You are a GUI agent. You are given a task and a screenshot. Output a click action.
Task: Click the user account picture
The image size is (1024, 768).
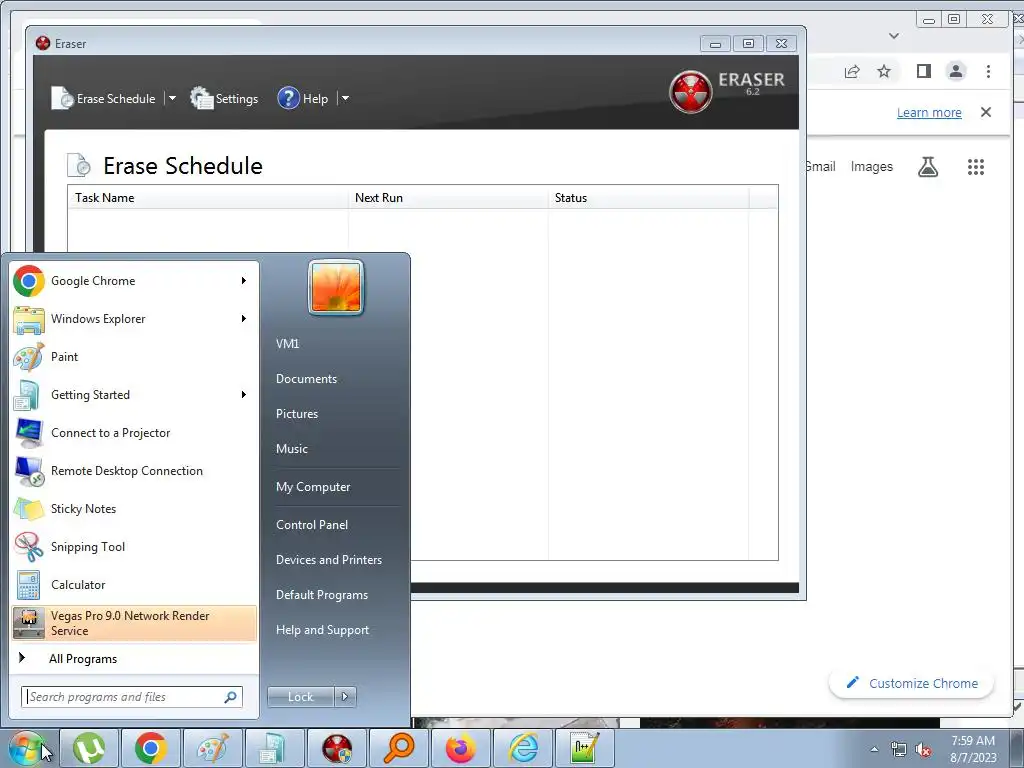336,287
